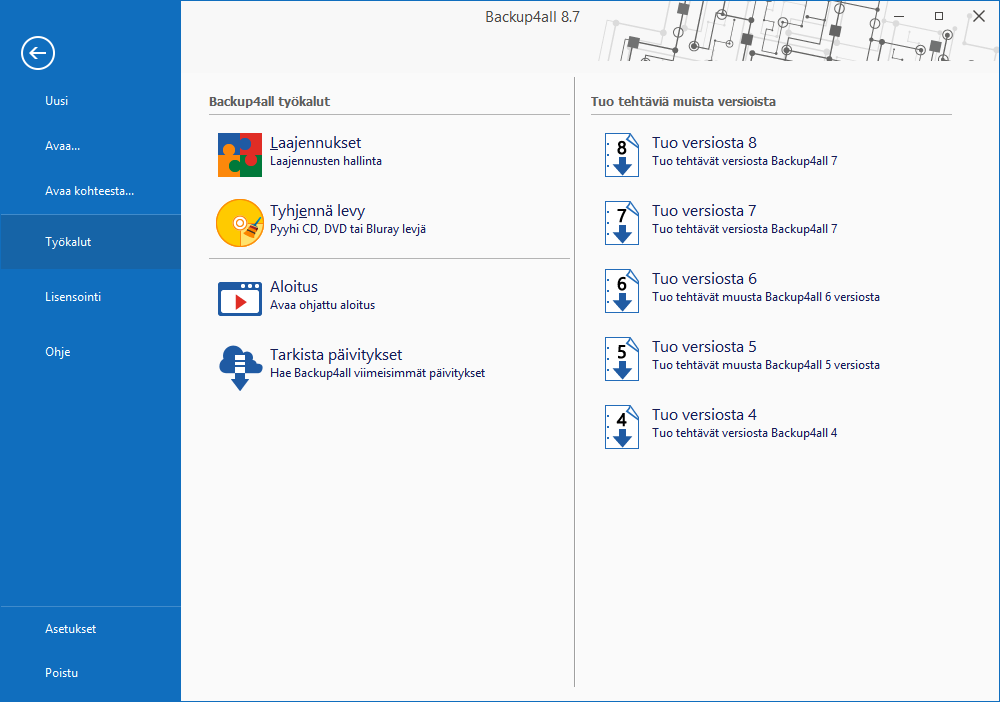Viewport: 1000px width, 702px height.
Task: Click the Aloitus title link
Action: tap(293, 287)
